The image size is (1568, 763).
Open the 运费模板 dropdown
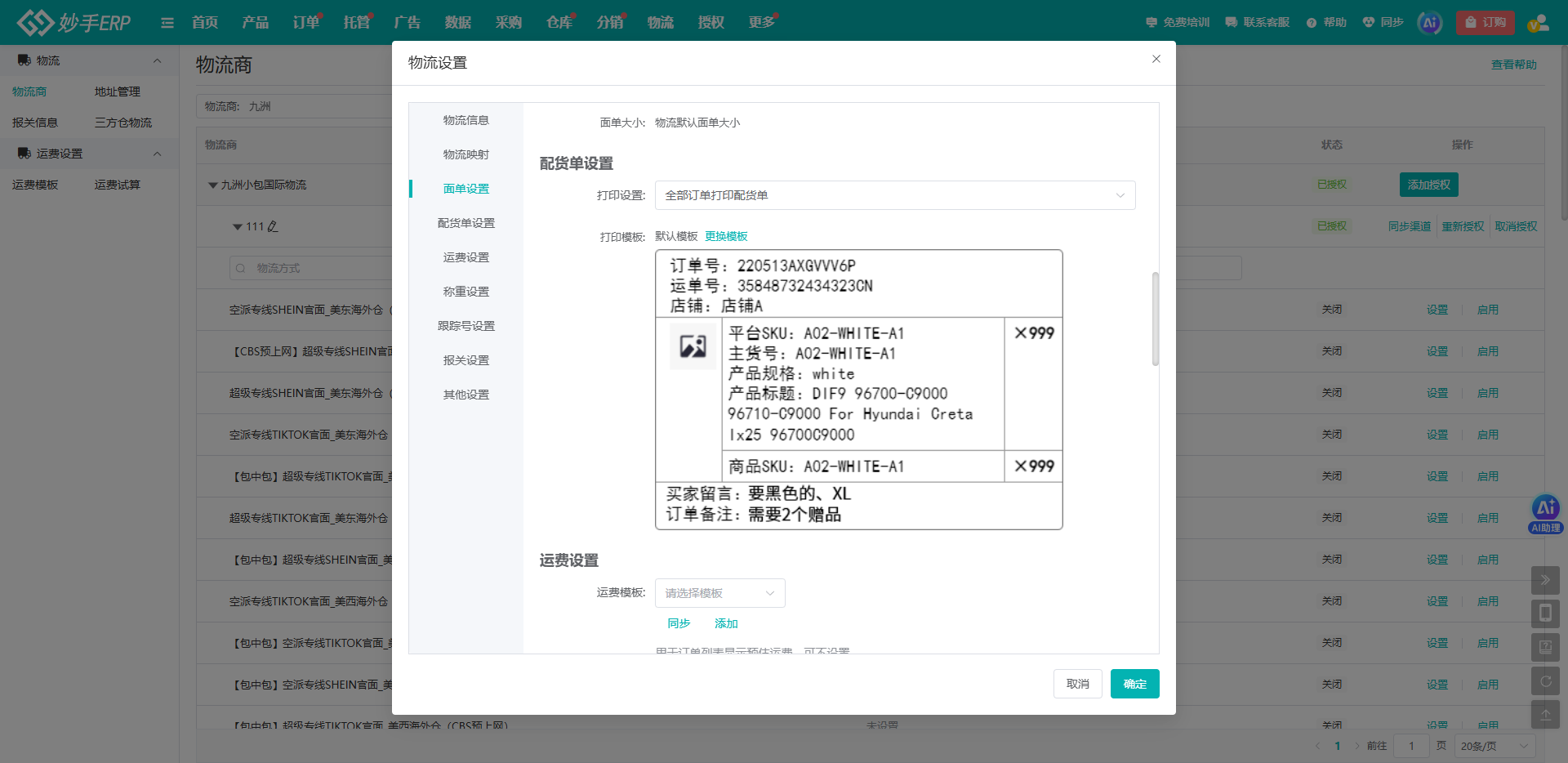(720, 593)
